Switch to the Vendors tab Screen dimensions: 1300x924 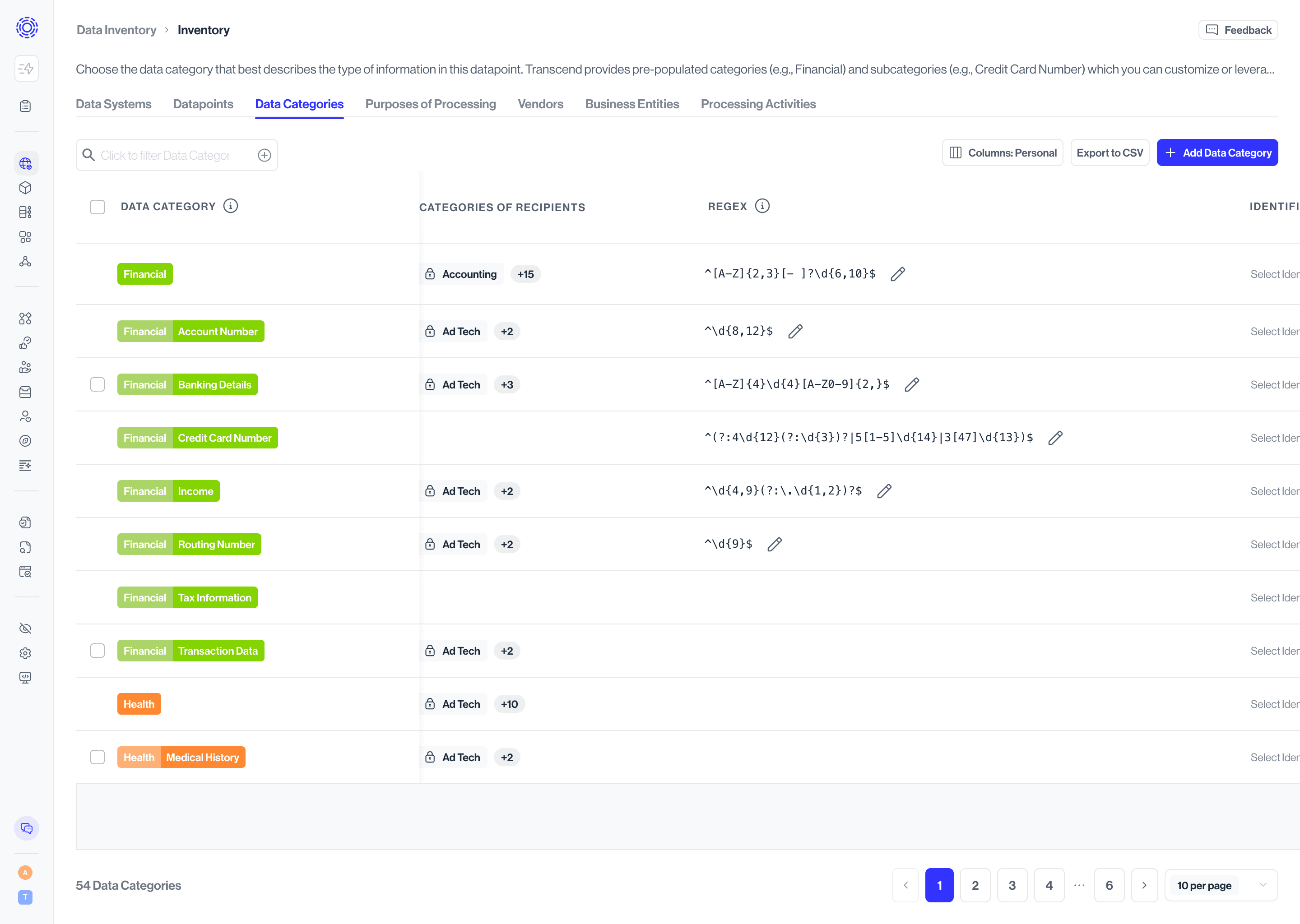tap(540, 104)
